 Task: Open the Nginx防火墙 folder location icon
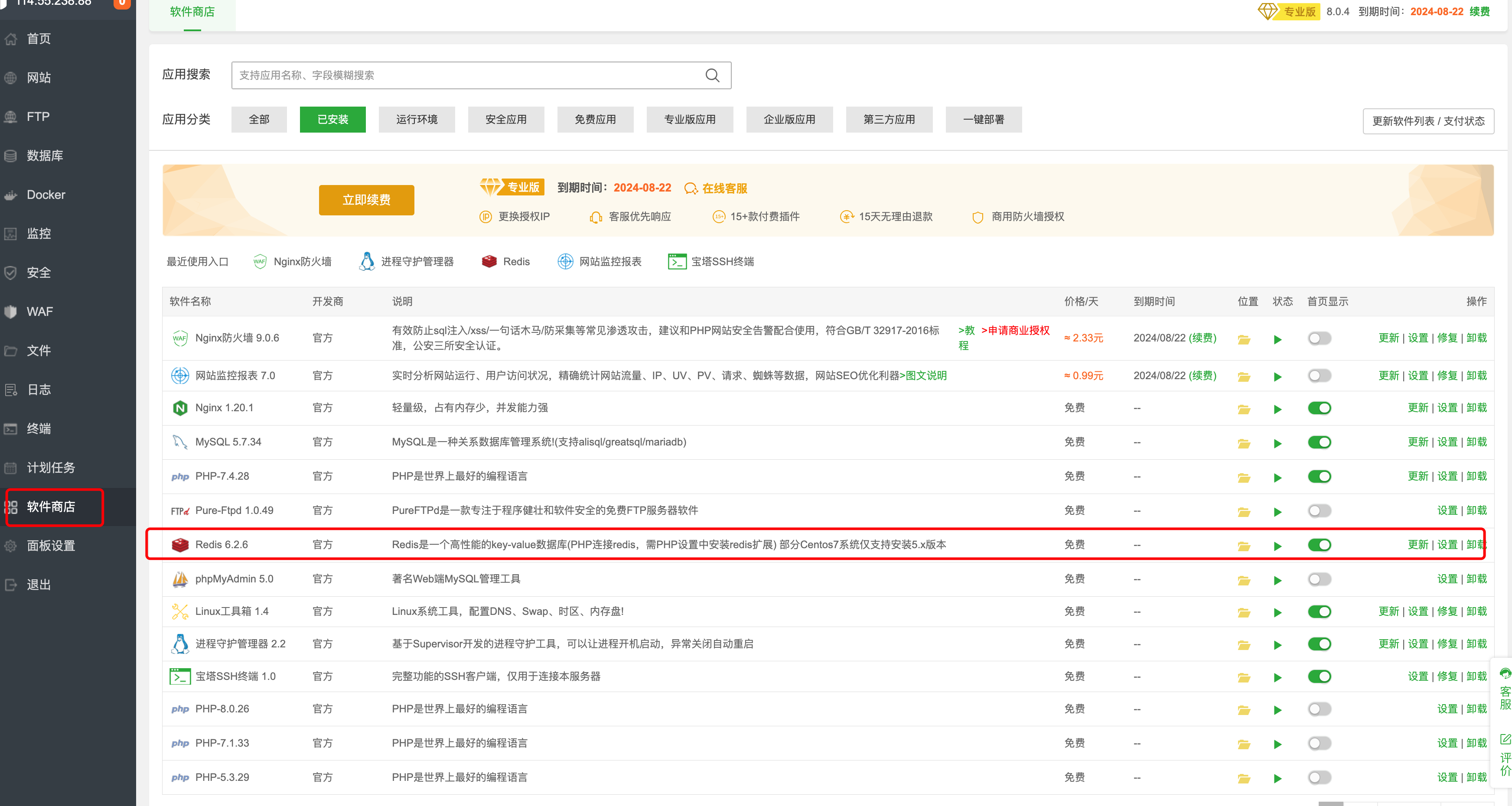click(1244, 339)
